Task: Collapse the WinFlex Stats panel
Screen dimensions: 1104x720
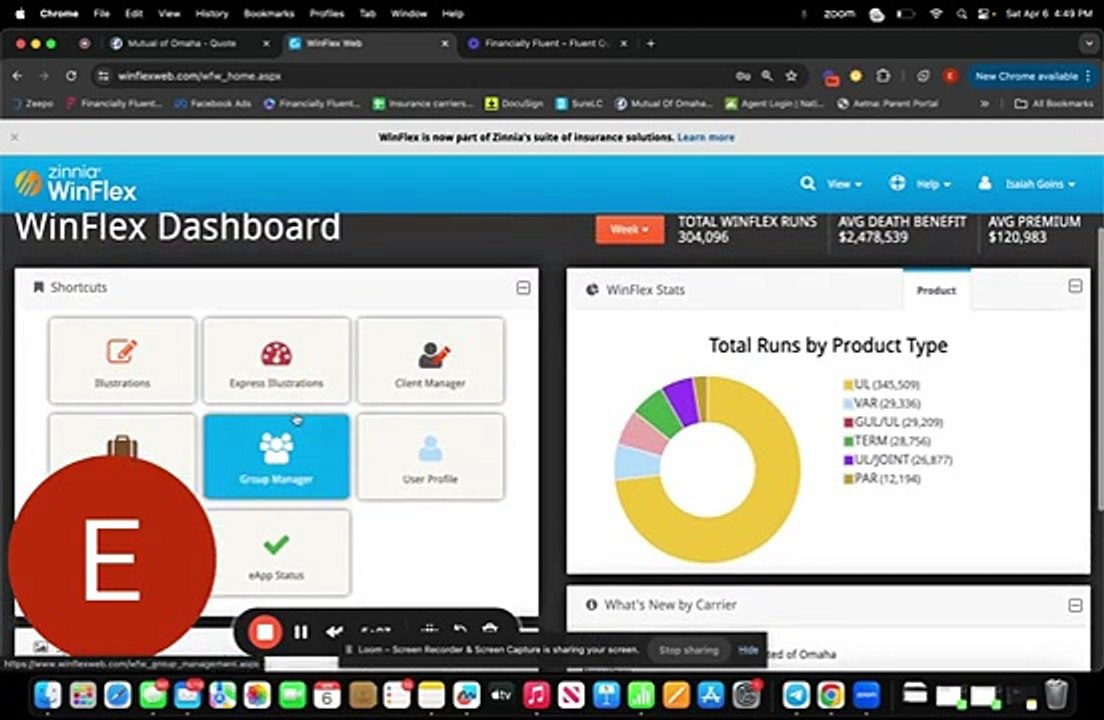Action: (1075, 286)
